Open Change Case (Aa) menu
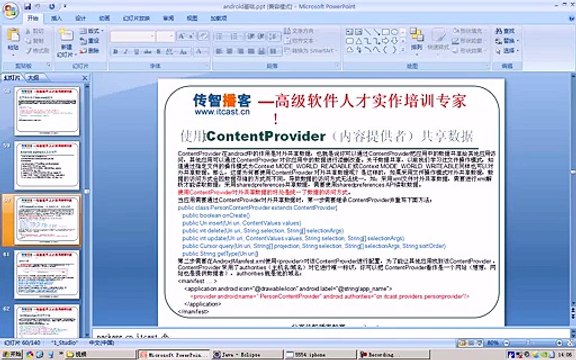 [x=184, y=51]
